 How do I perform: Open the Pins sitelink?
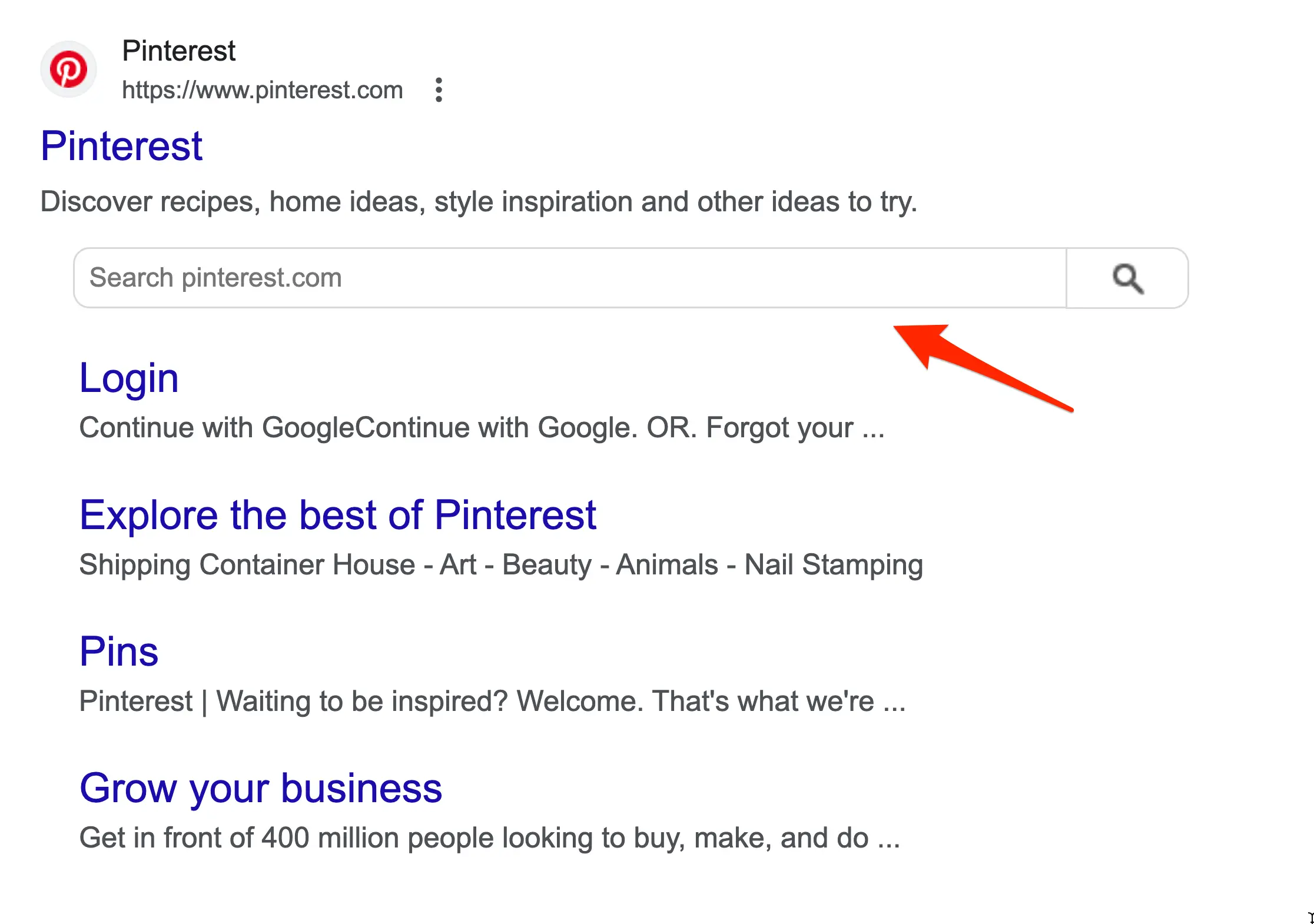119,652
